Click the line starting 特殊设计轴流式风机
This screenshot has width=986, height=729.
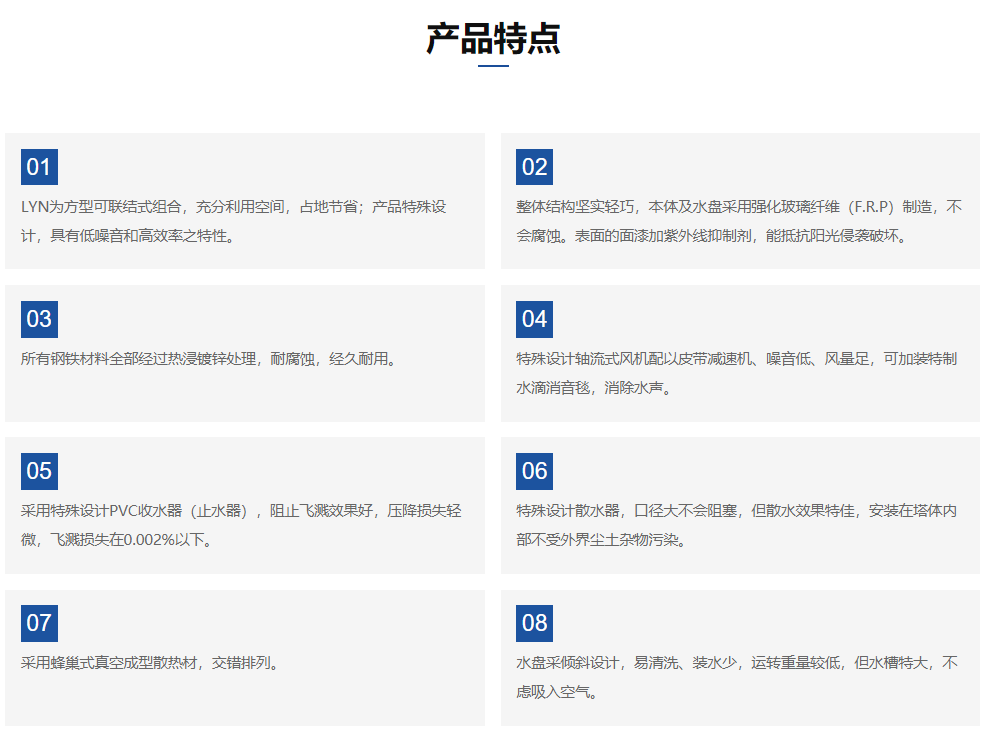coord(737,359)
